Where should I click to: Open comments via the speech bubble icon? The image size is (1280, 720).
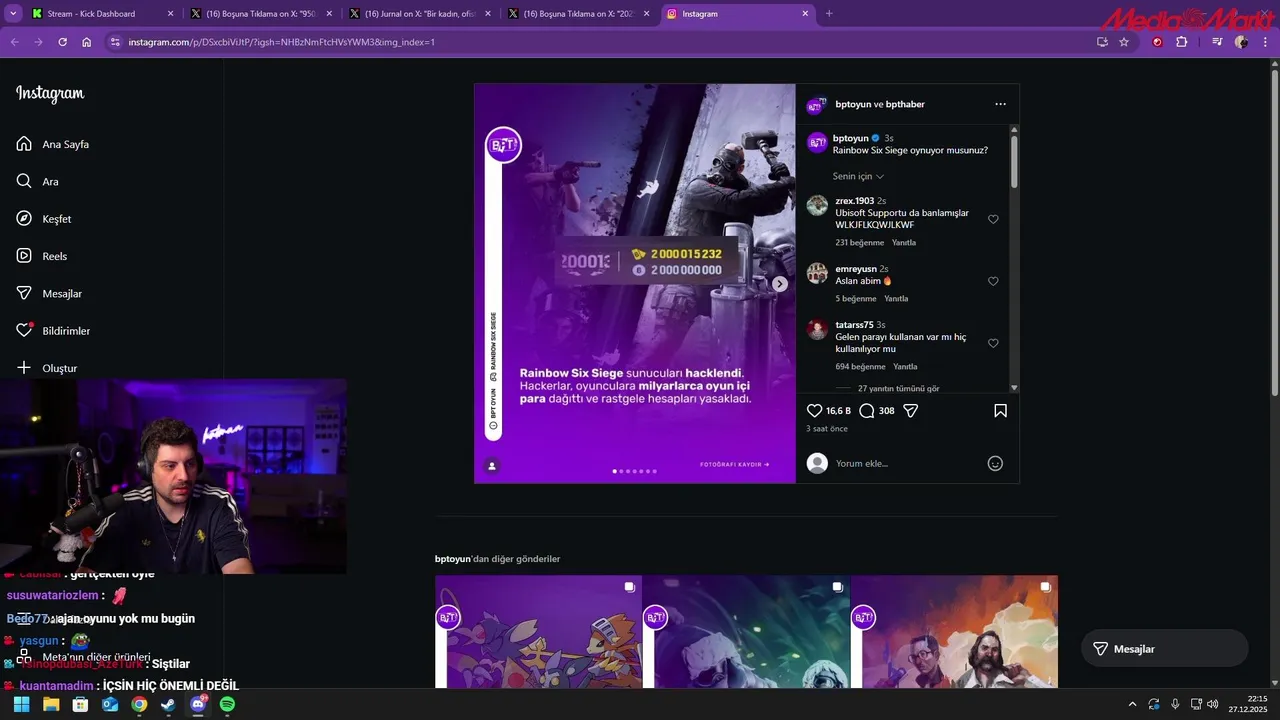867,411
